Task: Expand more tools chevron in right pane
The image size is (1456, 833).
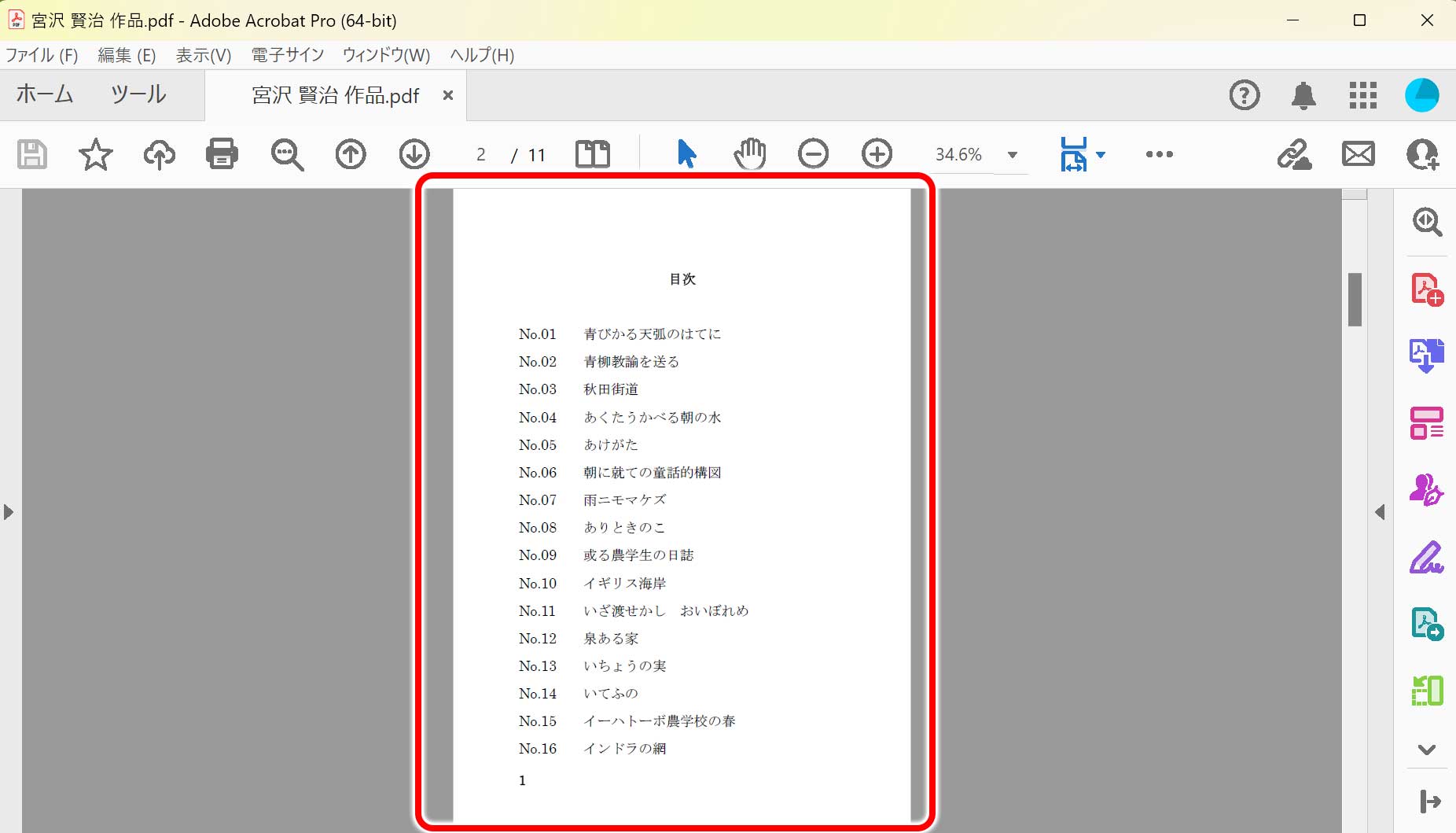Action: 1427,750
